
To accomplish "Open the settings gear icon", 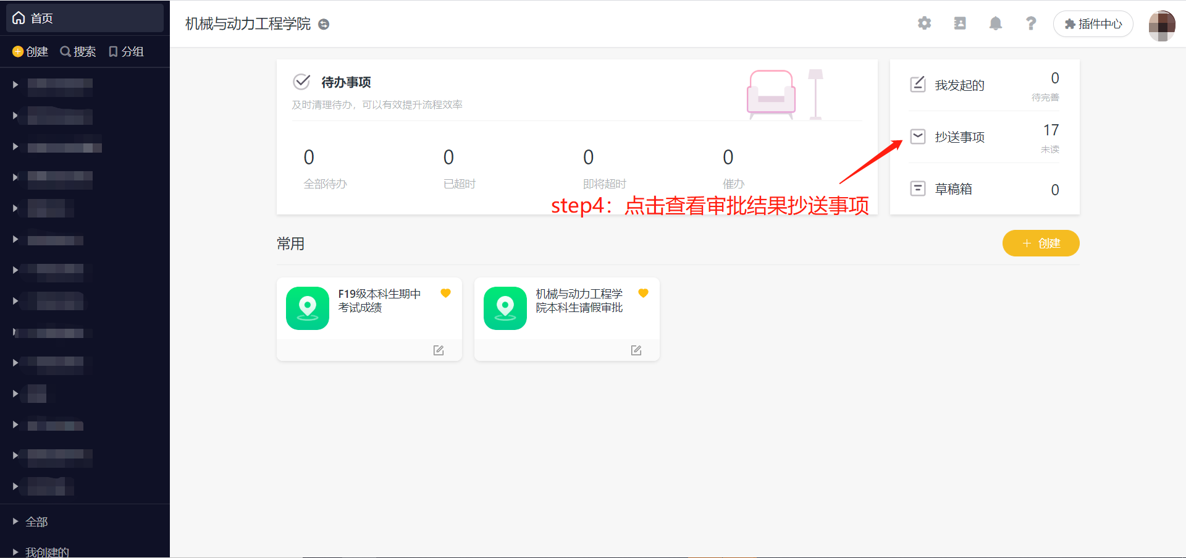I will 924,23.
